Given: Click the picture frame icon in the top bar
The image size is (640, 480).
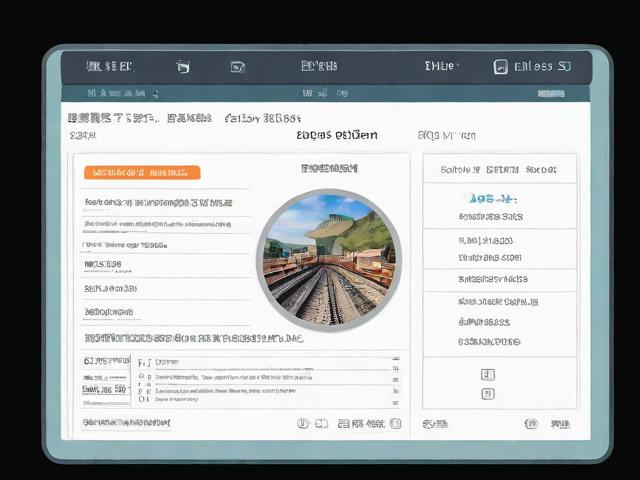Looking at the screenshot, I should 238,67.
